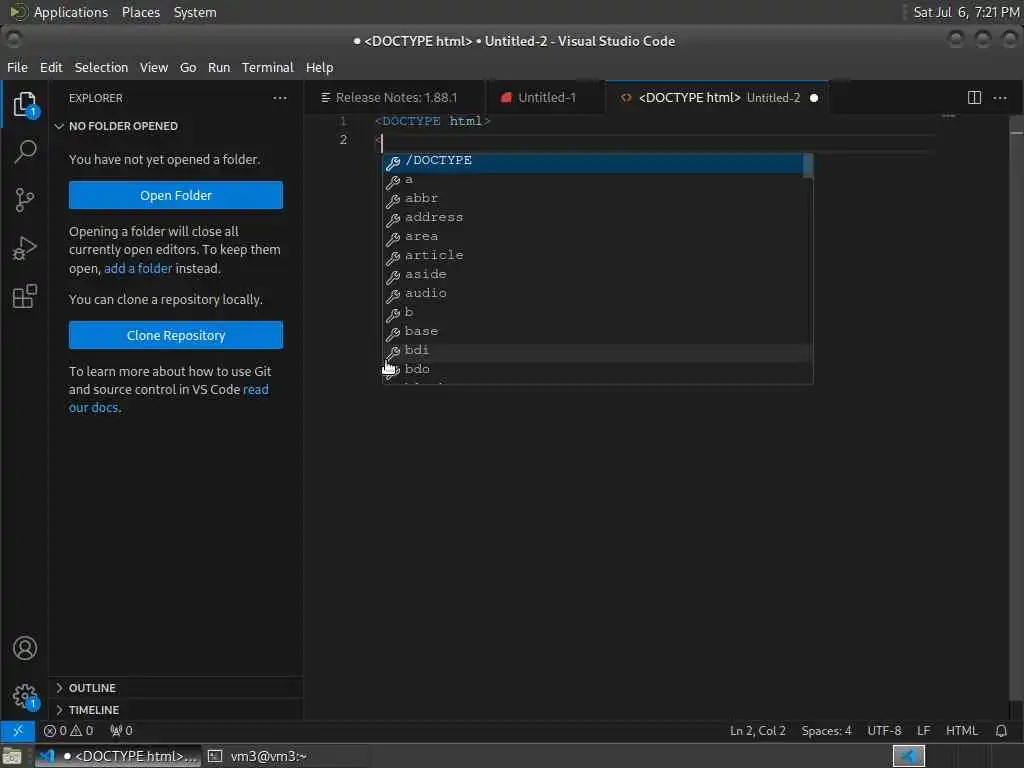
Task: Open the File menu
Action: click(17, 67)
